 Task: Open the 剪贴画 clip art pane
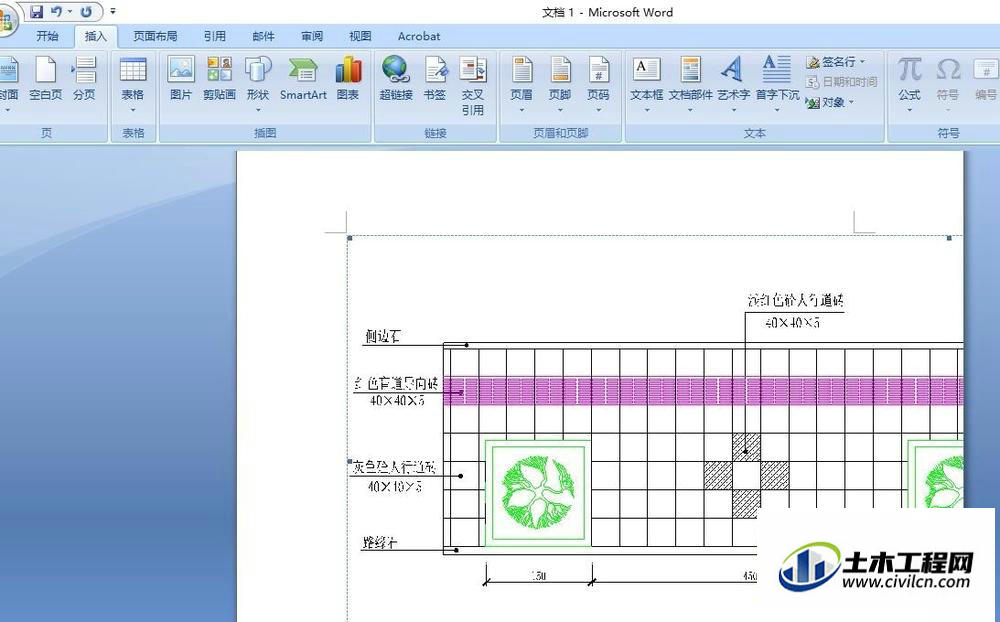[x=219, y=78]
